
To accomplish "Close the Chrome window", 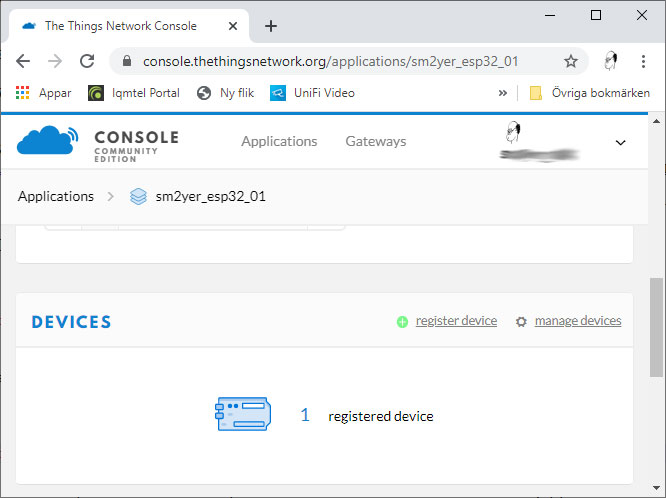I will pos(642,15).
